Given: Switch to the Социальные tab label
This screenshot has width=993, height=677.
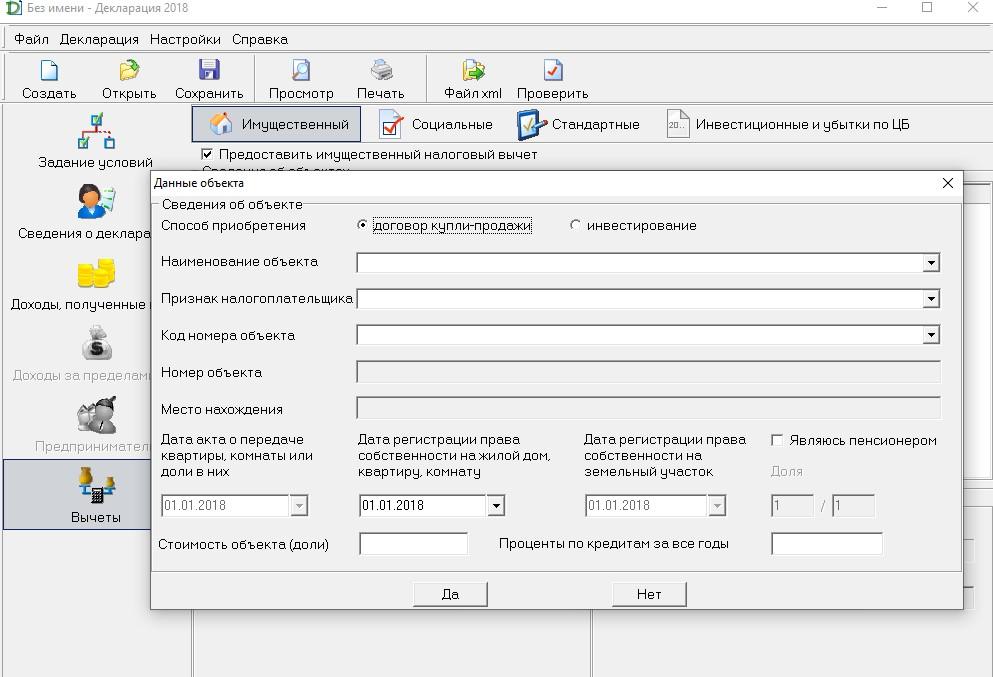Looking at the screenshot, I should tap(452, 124).
